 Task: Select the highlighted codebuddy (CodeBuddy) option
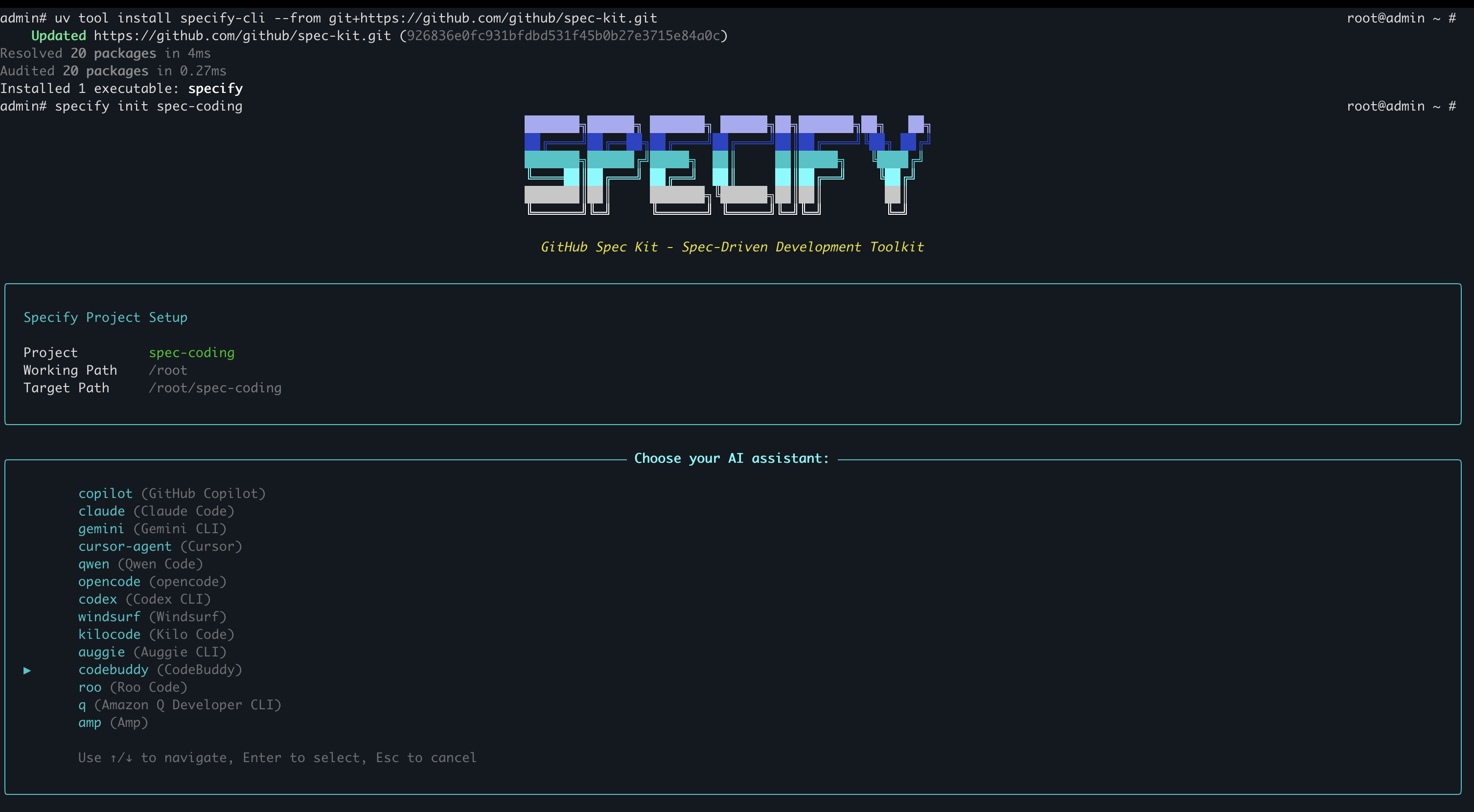(x=160, y=670)
